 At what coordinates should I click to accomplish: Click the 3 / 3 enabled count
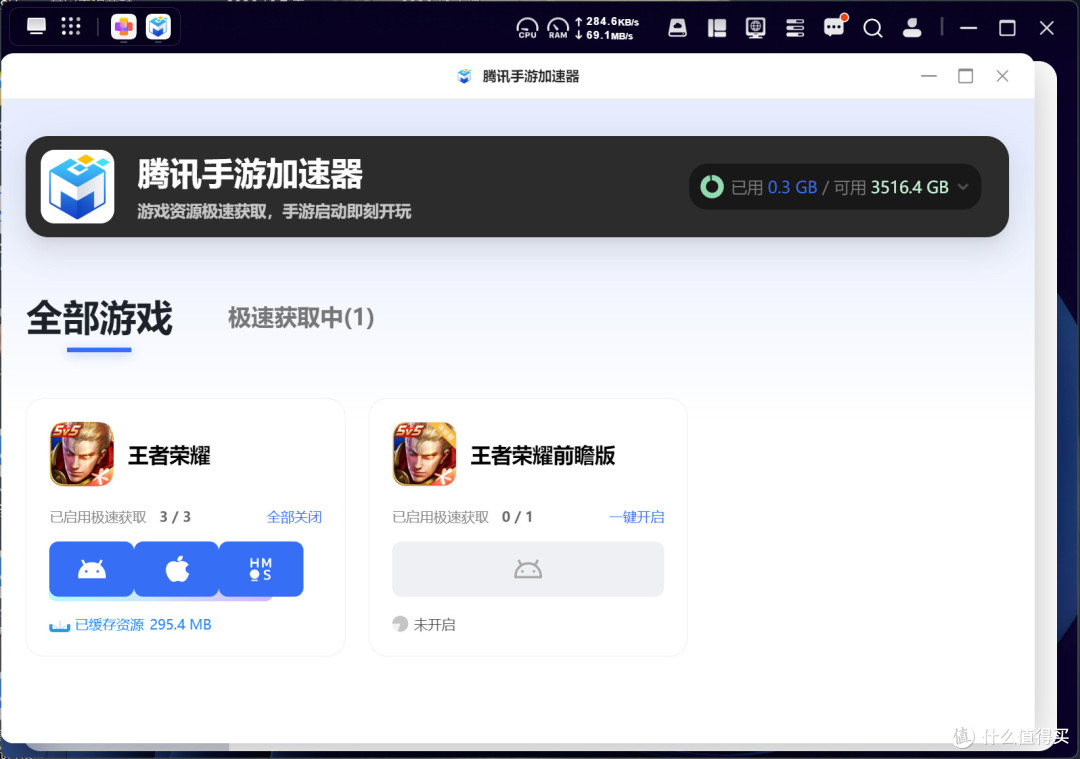click(175, 517)
